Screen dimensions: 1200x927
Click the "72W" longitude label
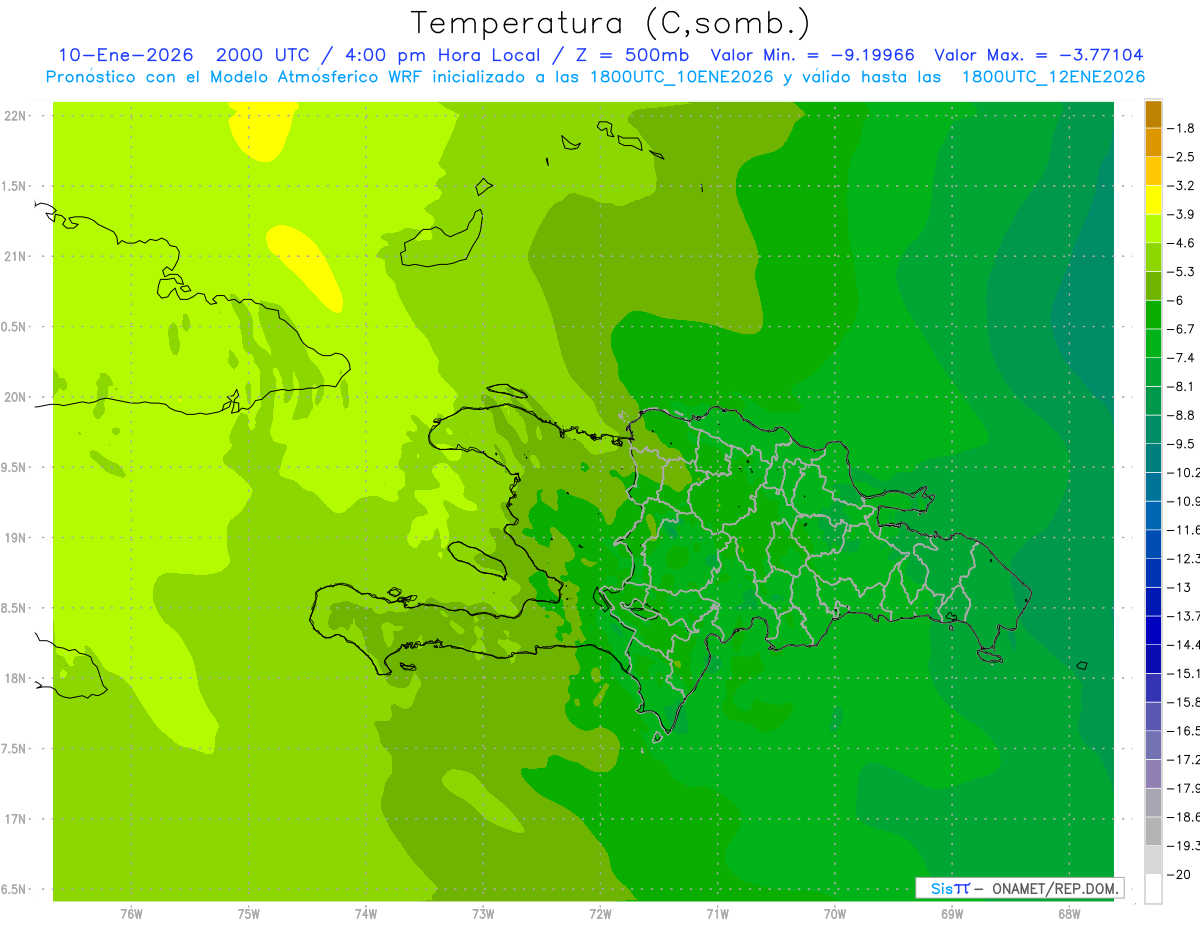tap(600, 914)
